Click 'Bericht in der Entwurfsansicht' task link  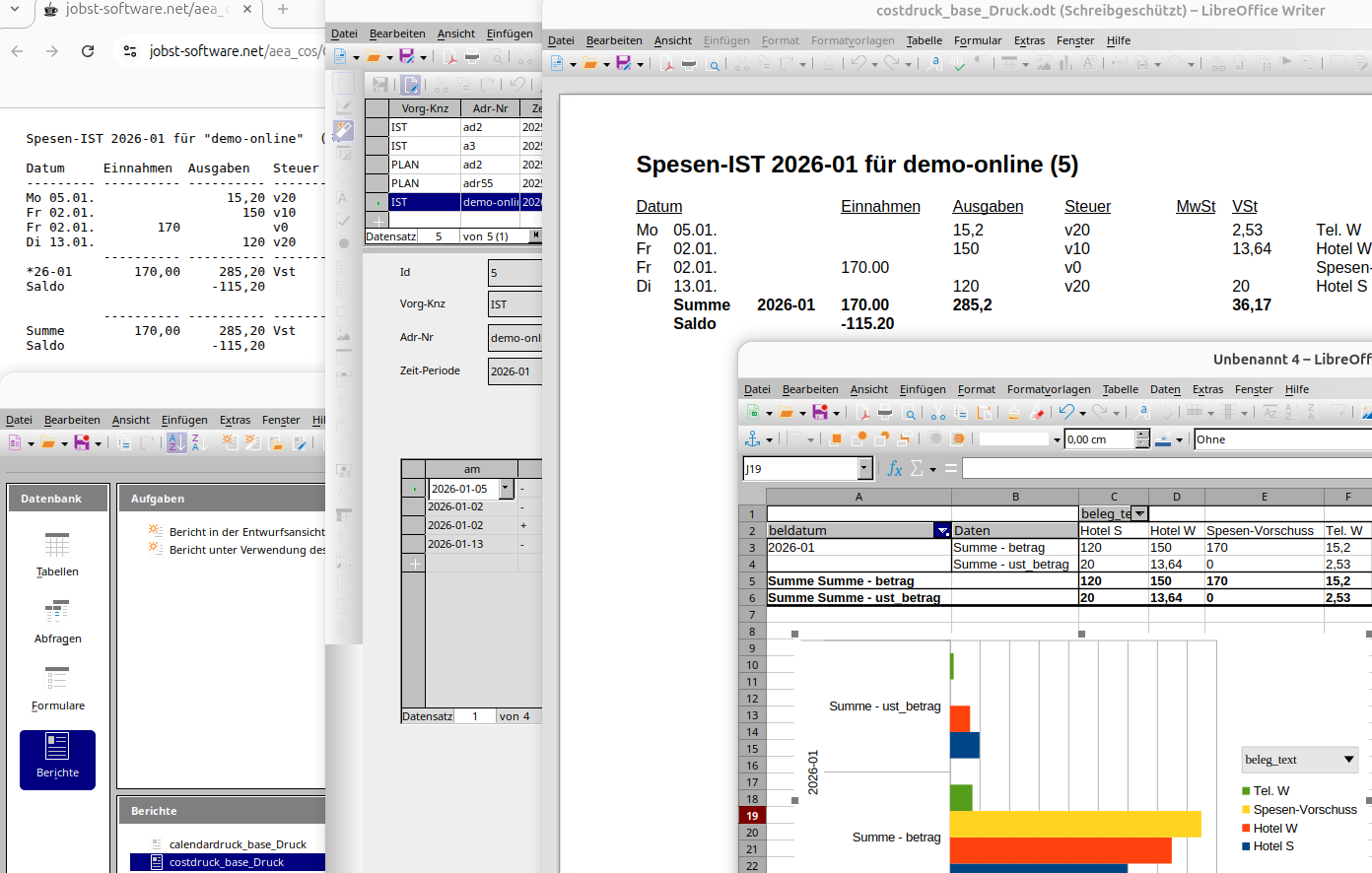click(246, 532)
